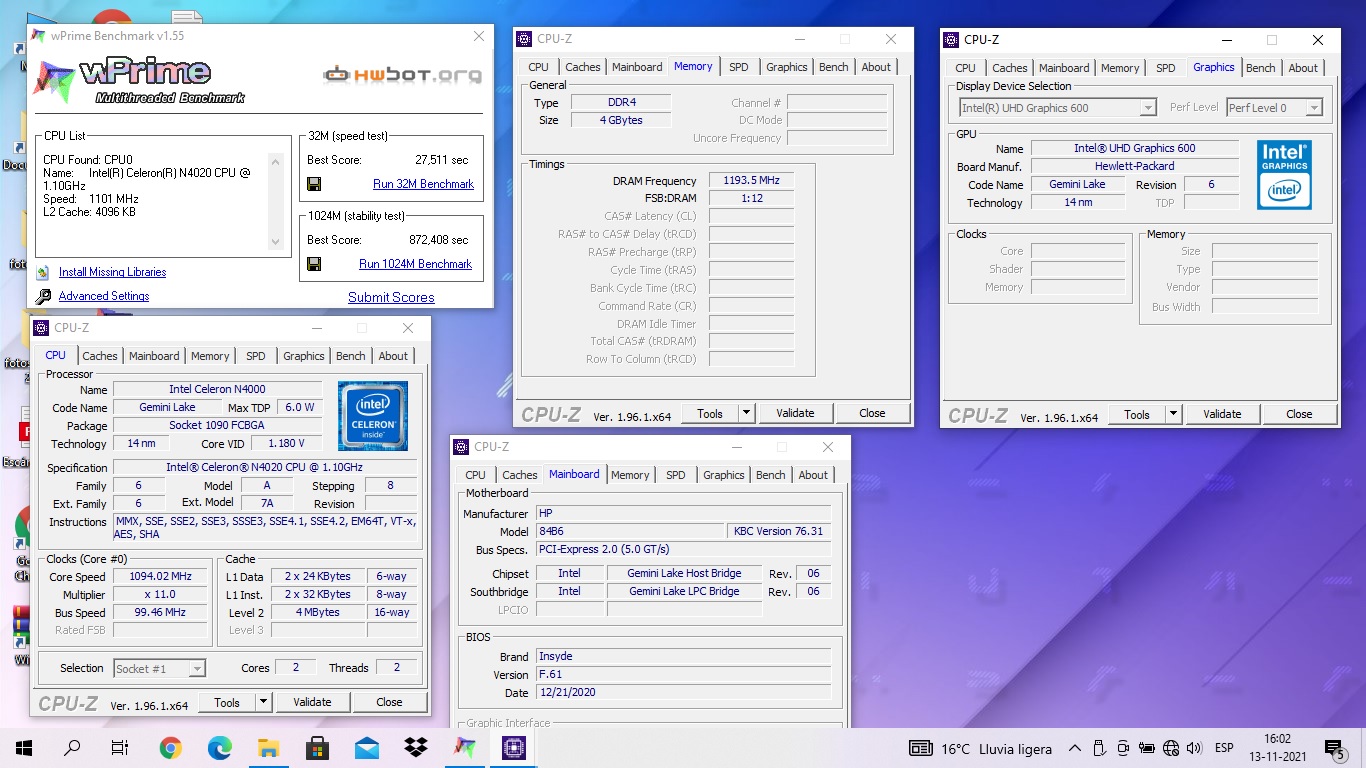Expand the Tools dropdown arrow in the CPU window
This screenshot has width=1366, height=768.
[x=264, y=702]
